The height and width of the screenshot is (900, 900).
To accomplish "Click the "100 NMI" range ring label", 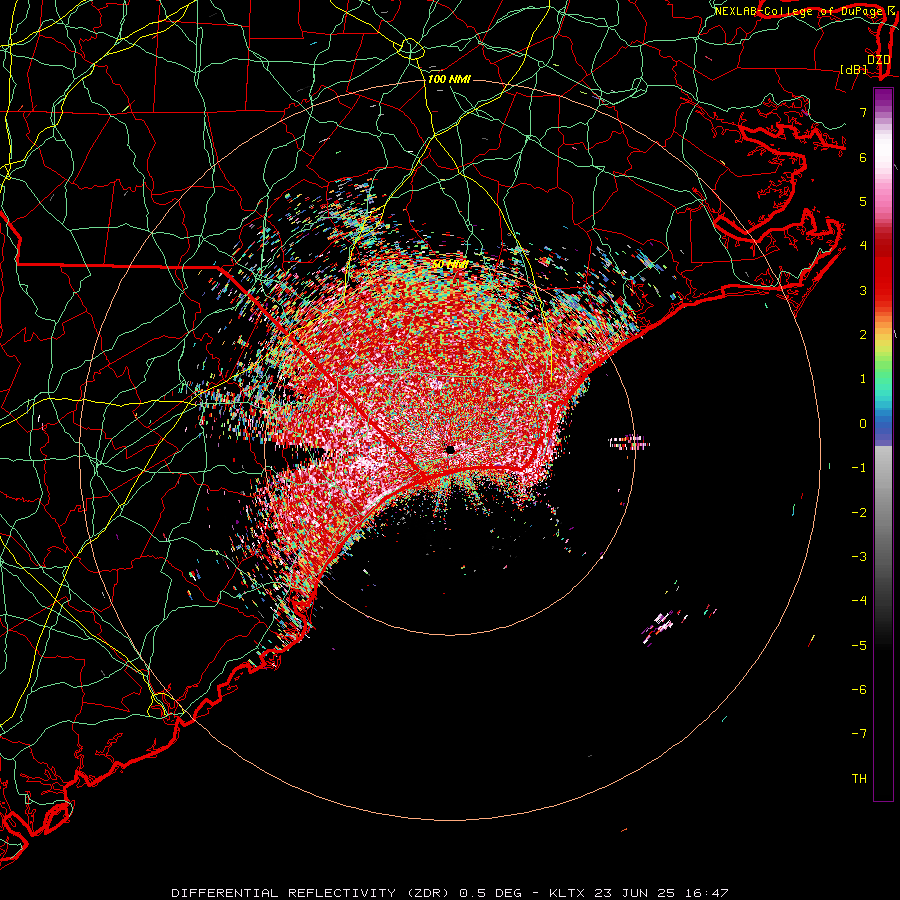I will (x=449, y=79).
